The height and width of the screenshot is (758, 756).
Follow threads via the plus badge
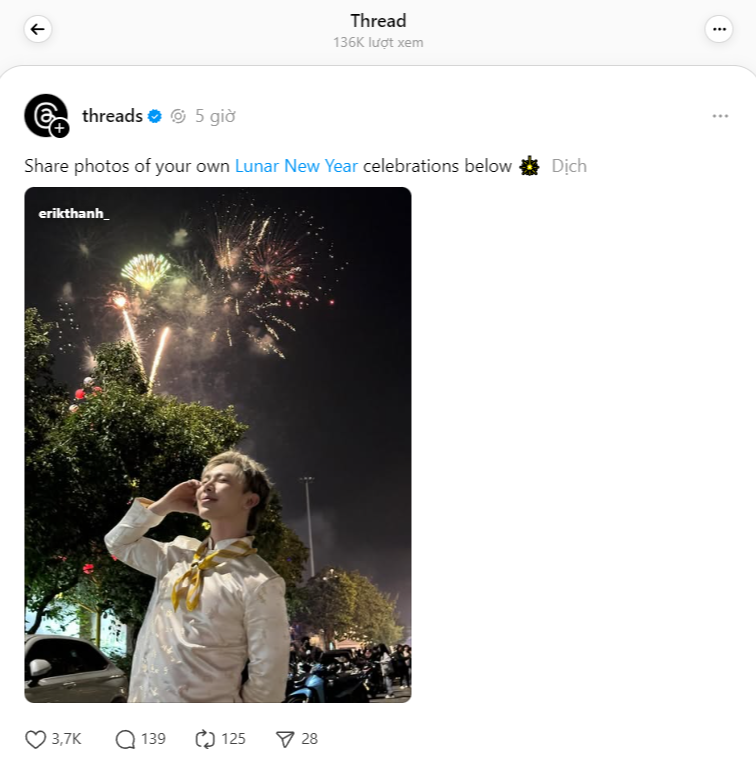(60, 129)
